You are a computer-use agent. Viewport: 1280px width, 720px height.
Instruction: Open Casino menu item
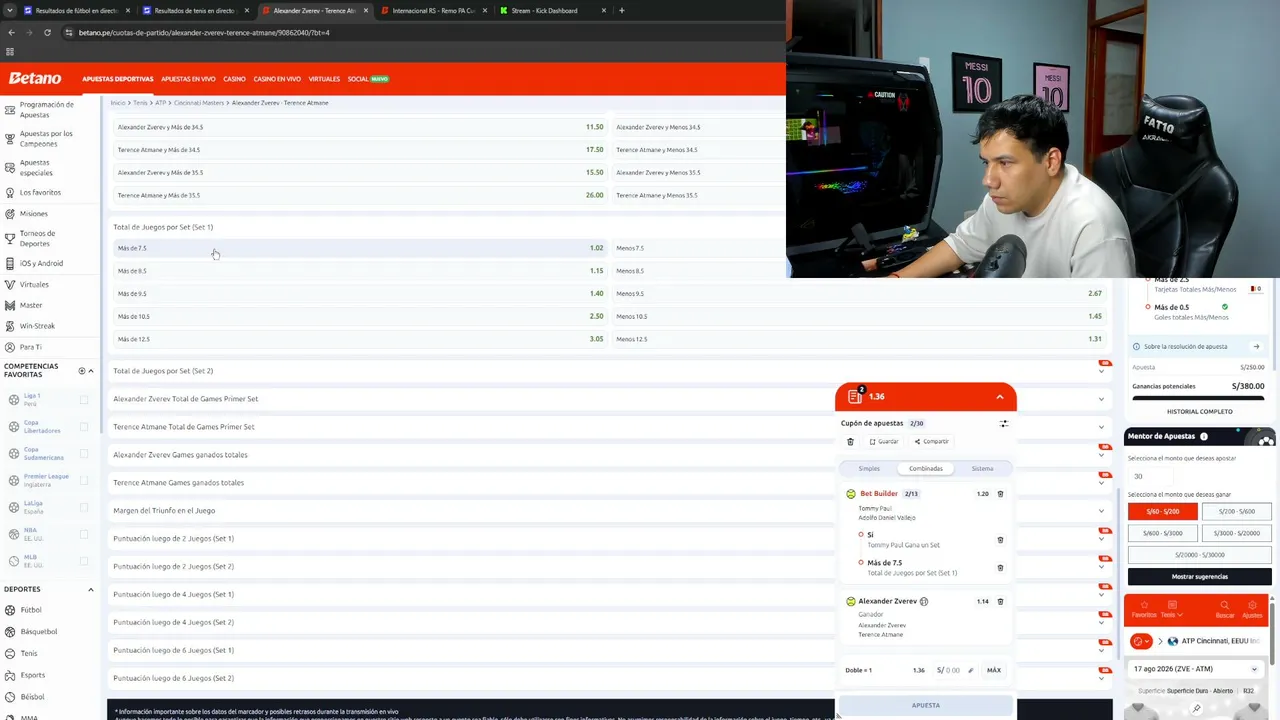(234, 78)
